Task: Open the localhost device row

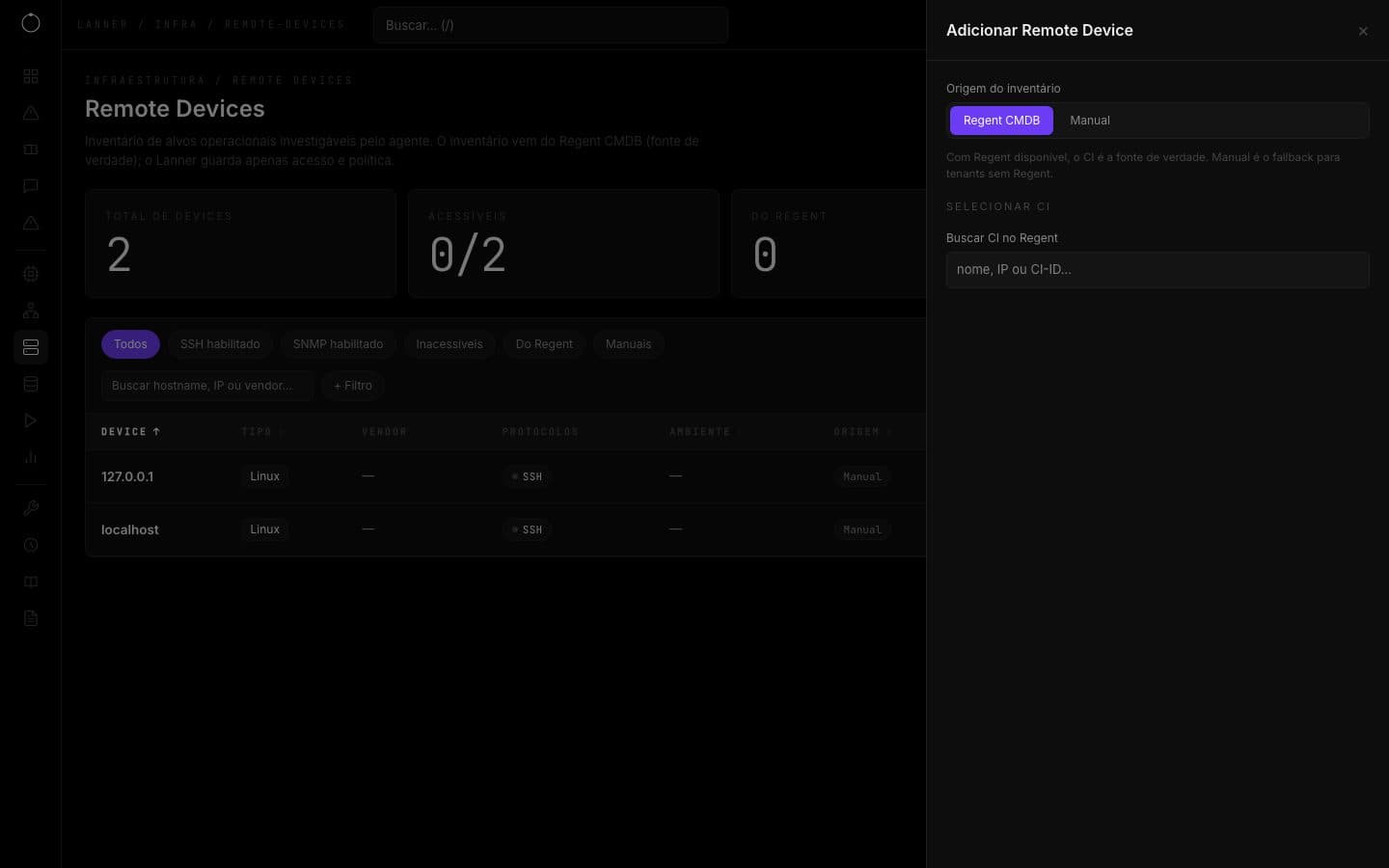Action: coord(505,529)
